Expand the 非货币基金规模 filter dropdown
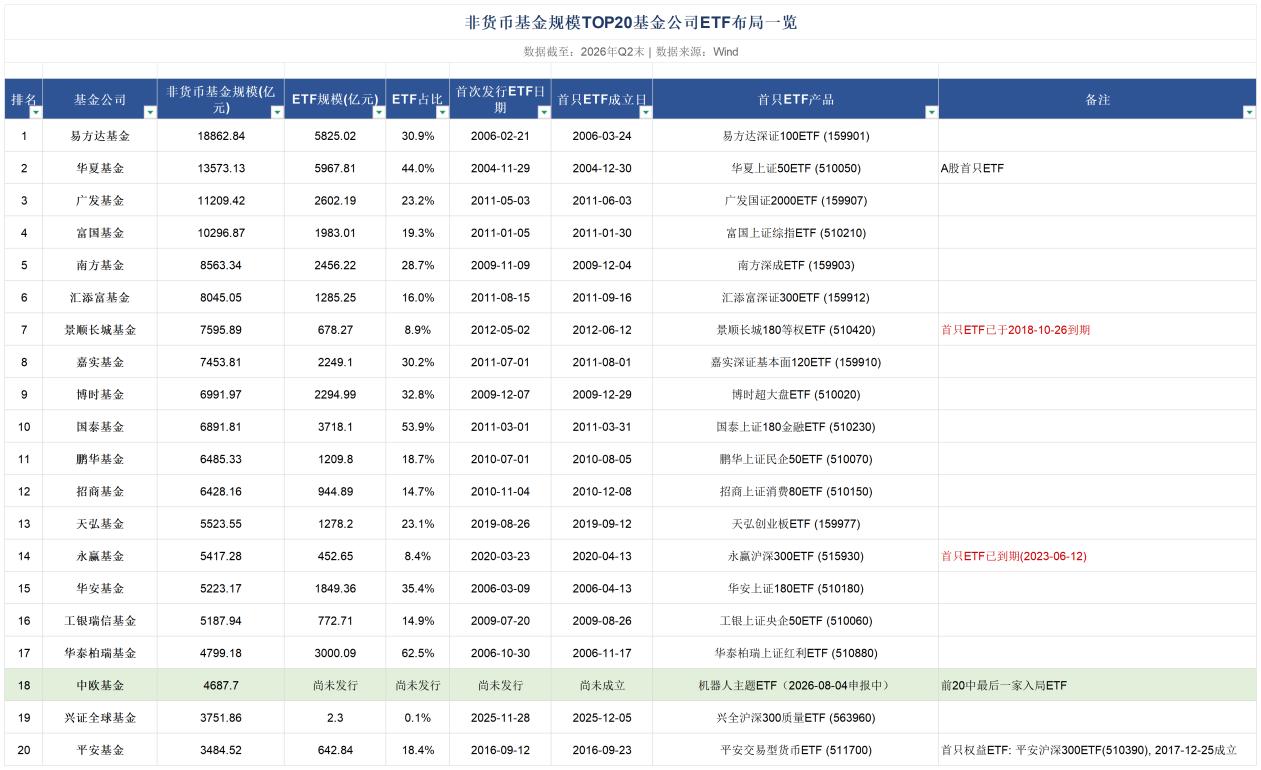Image resolution: width=1261 pixels, height=770 pixels. [278, 113]
